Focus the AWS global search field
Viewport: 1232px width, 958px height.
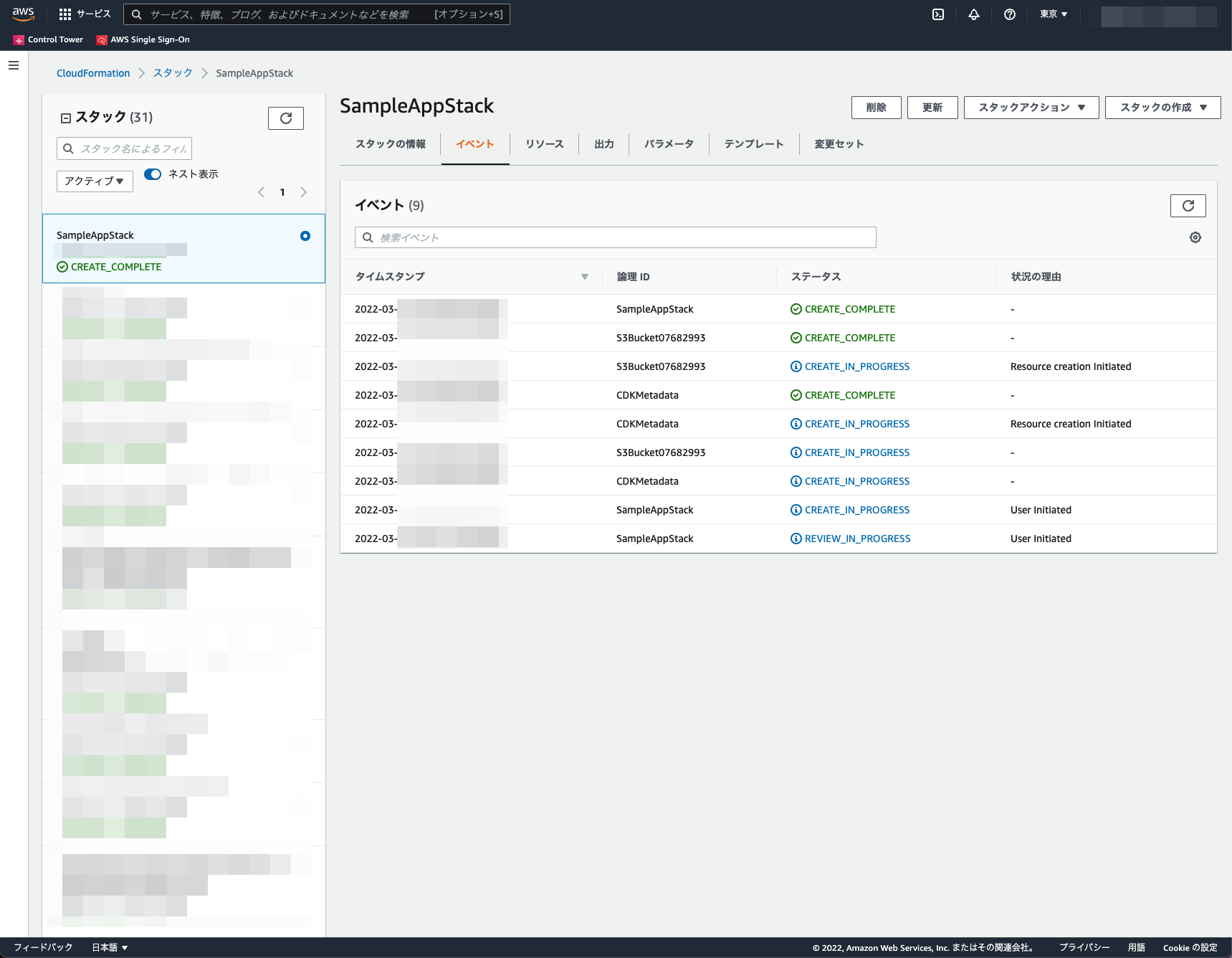click(317, 14)
